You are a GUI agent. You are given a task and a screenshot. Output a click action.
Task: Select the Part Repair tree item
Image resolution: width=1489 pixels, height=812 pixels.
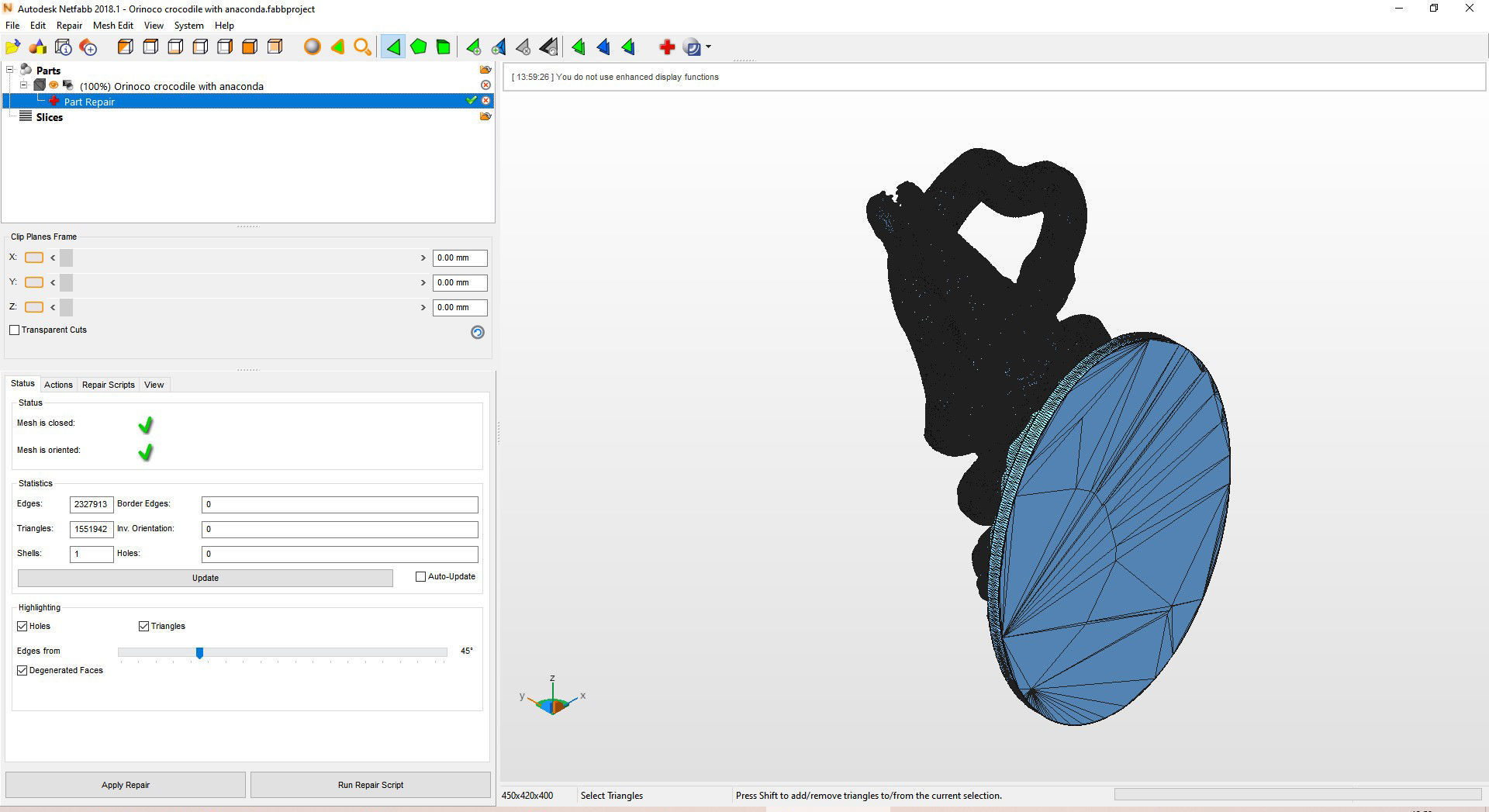[x=89, y=102]
